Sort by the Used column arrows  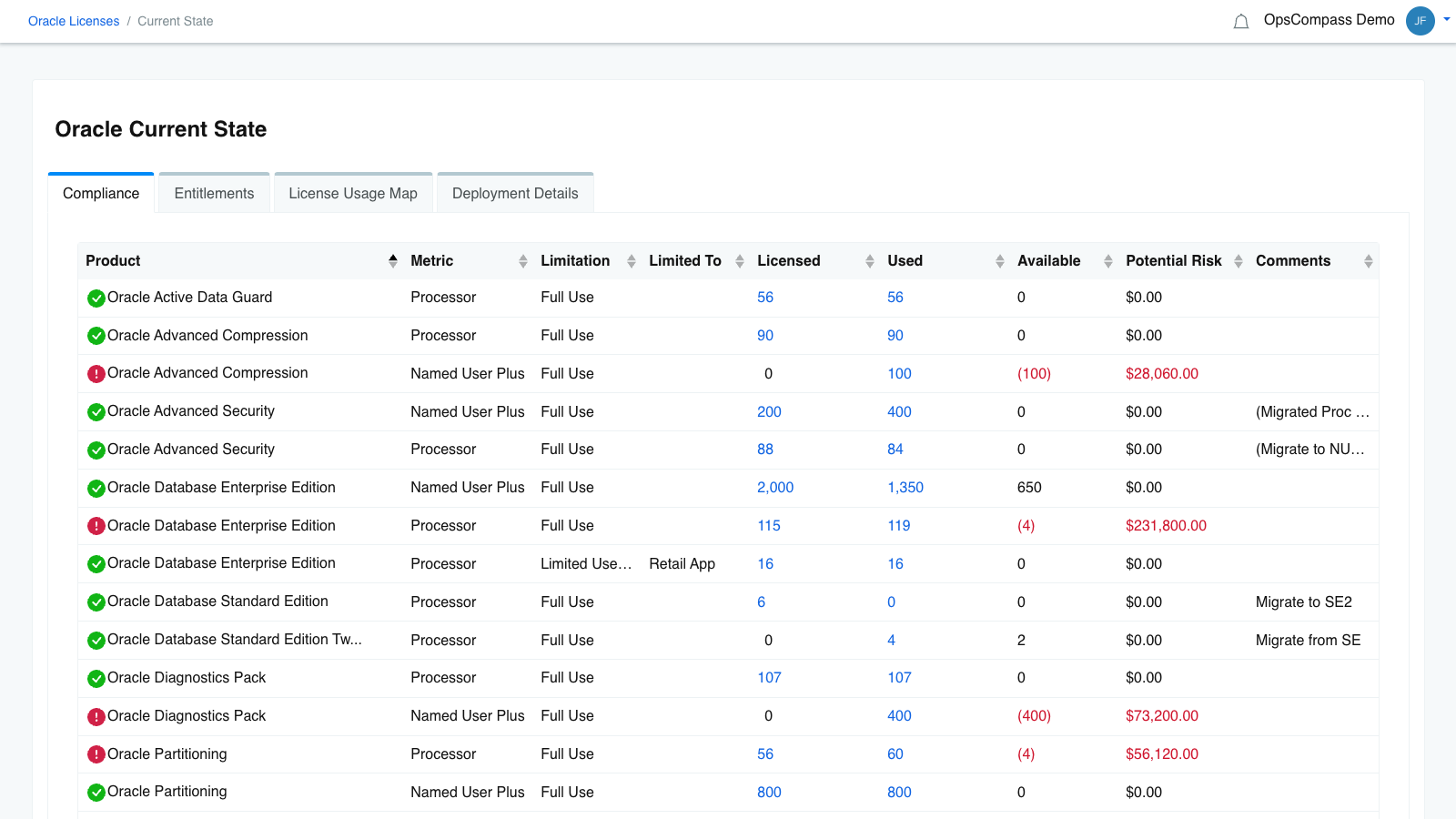click(x=999, y=261)
